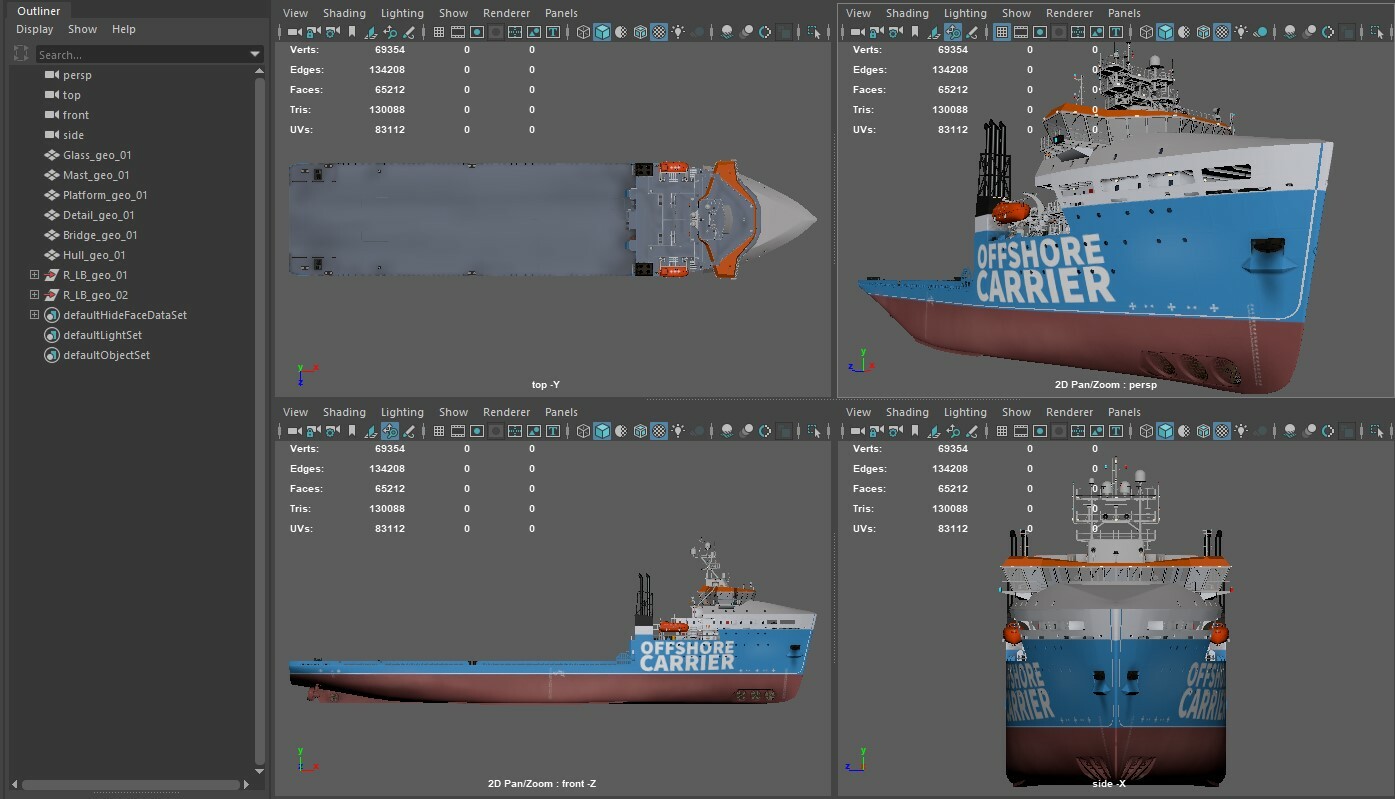1395x799 pixels.
Task: Click 2D Pan/Zoom icon in top viewport toolbar
Action: click(x=390, y=32)
